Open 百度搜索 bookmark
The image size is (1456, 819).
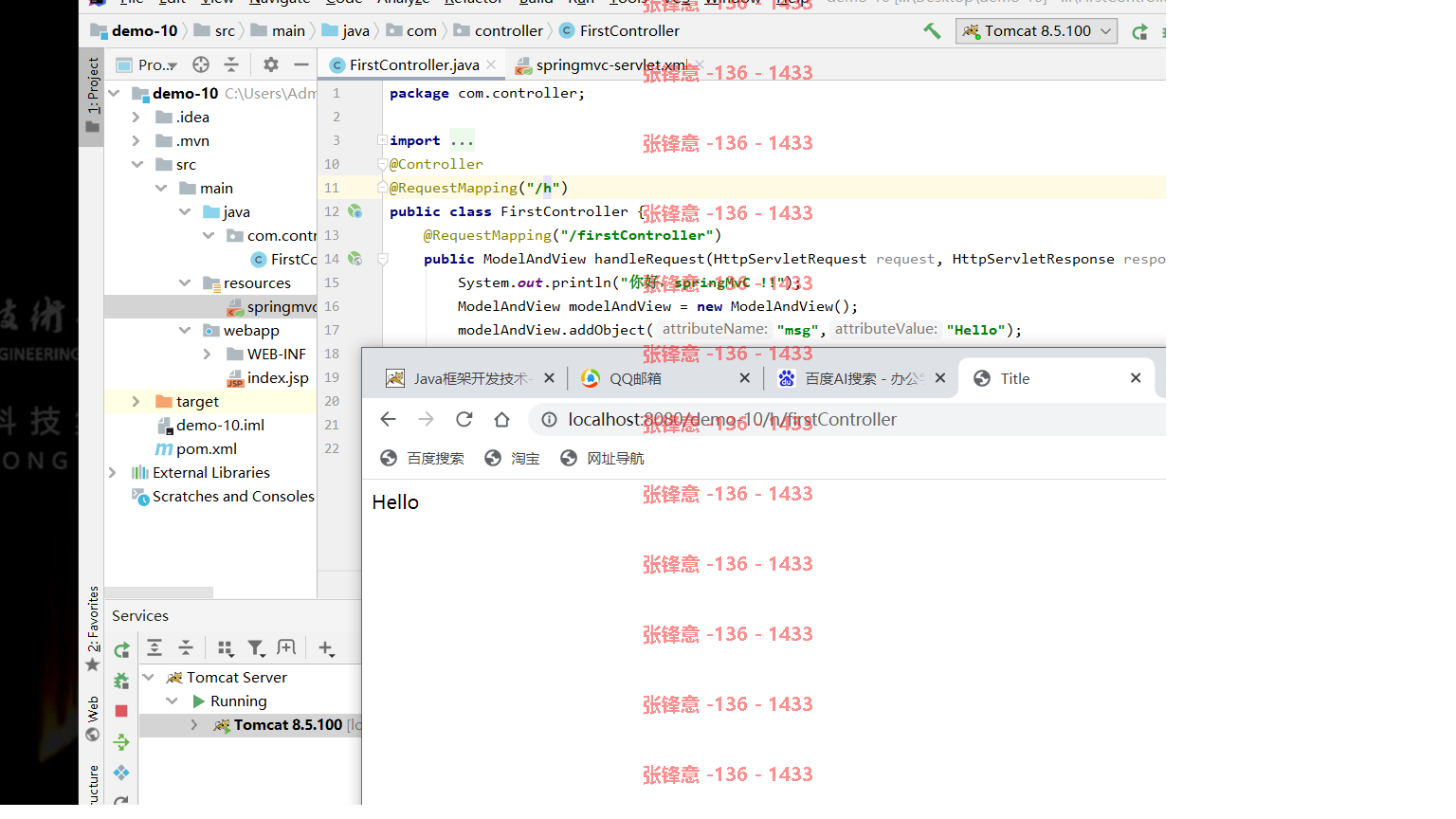point(422,458)
